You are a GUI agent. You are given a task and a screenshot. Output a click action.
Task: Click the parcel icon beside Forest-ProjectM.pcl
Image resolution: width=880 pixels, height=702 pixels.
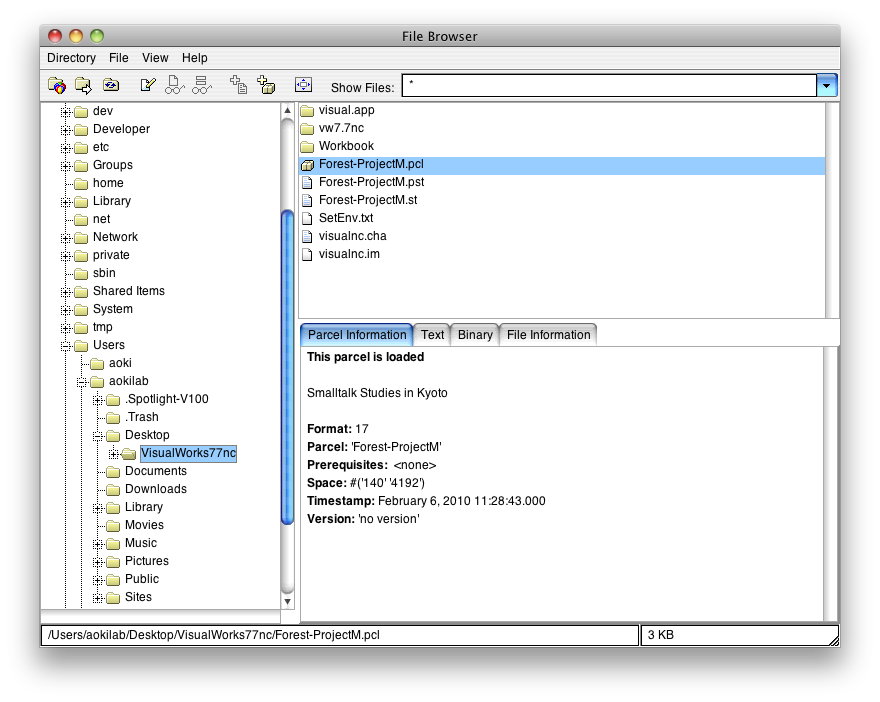pyautogui.click(x=307, y=165)
